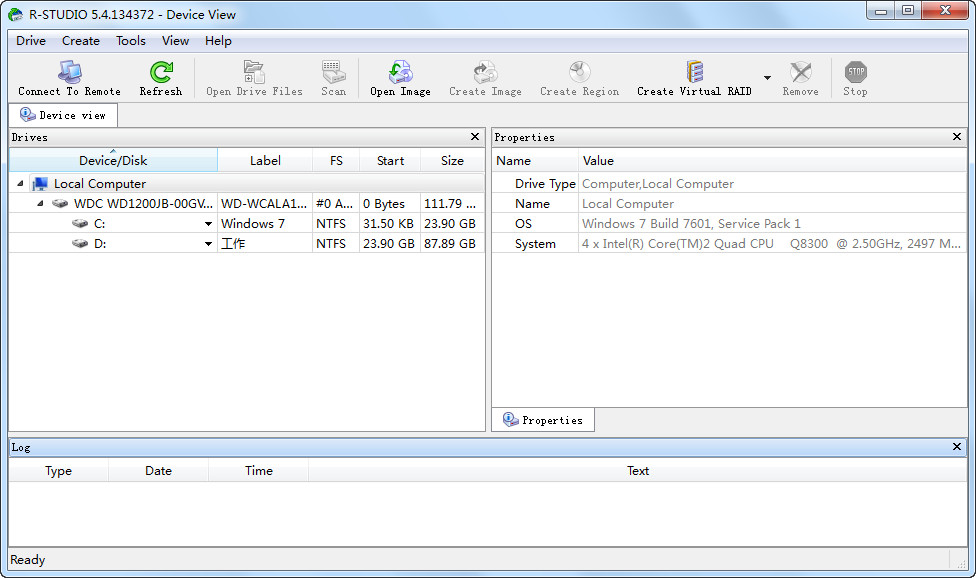
Task: Click the WDC hard disk icon
Action: pos(60,203)
